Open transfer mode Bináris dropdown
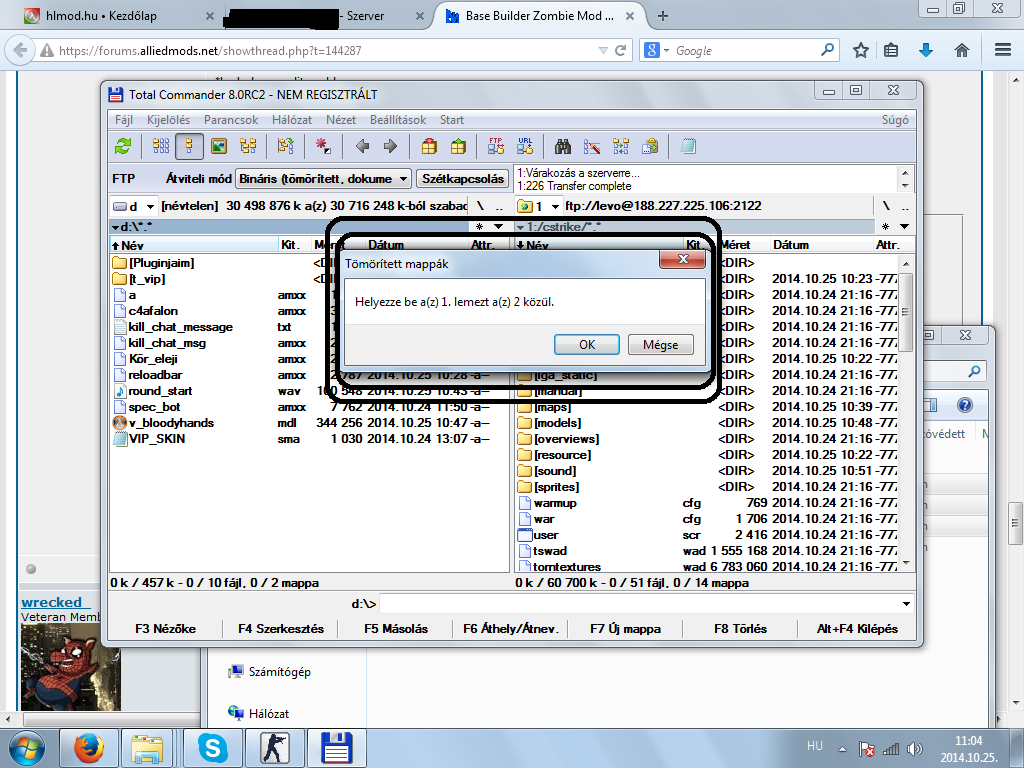The height and width of the screenshot is (768, 1024). (323, 179)
